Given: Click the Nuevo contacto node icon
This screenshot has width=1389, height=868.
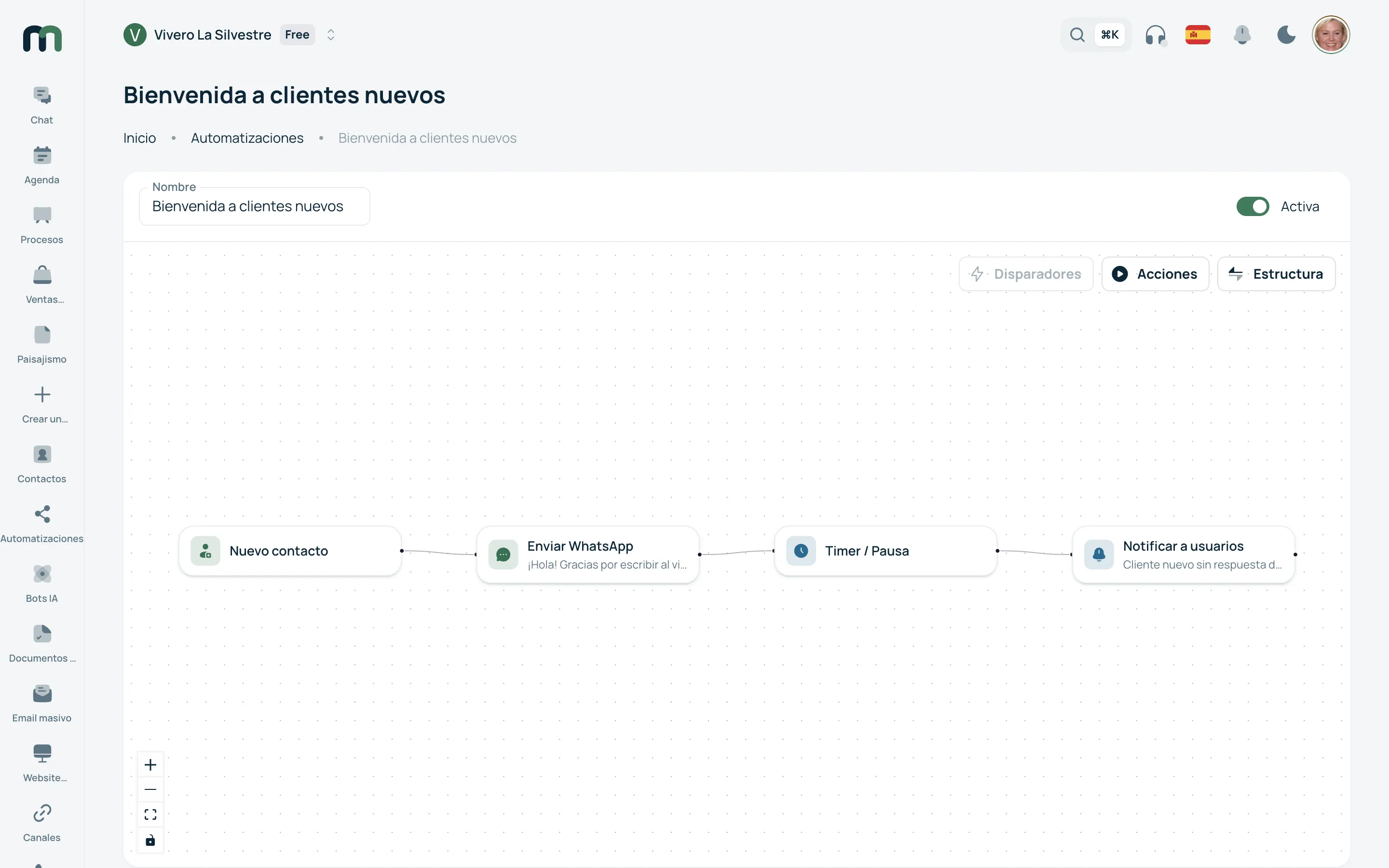Looking at the screenshot, I should 205,551.
